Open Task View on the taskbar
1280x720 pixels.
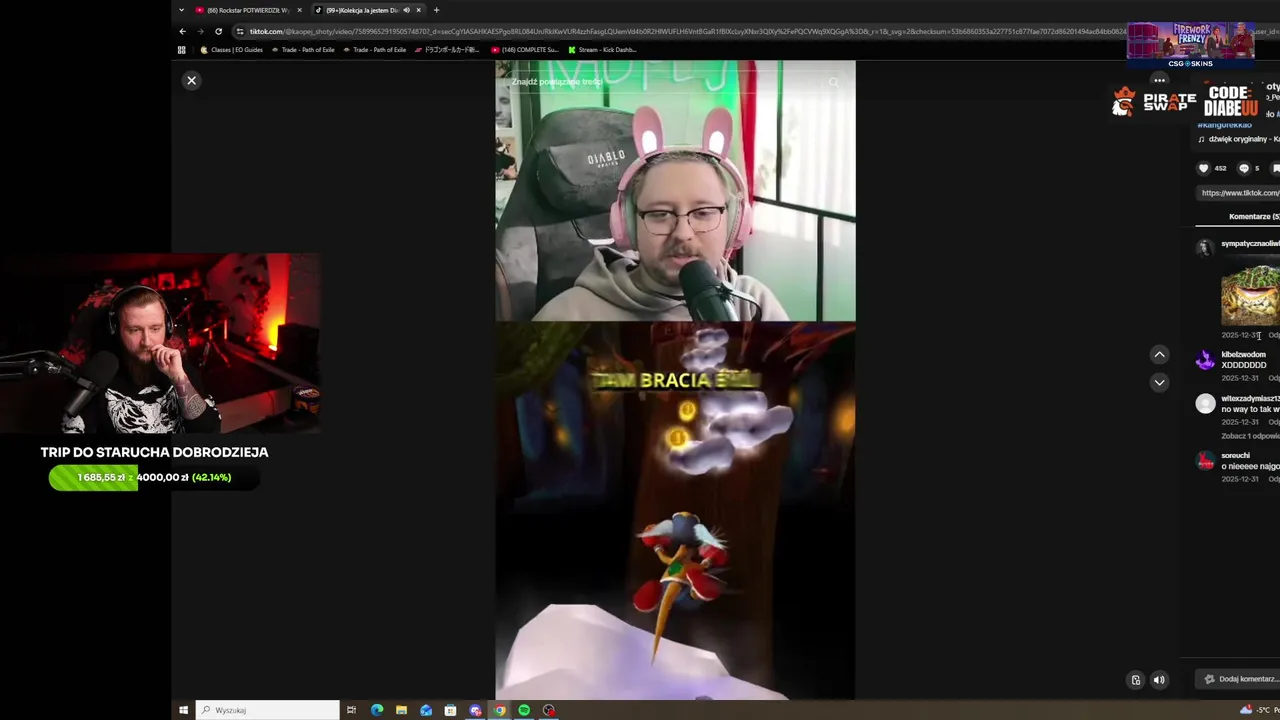coord(351,710)
